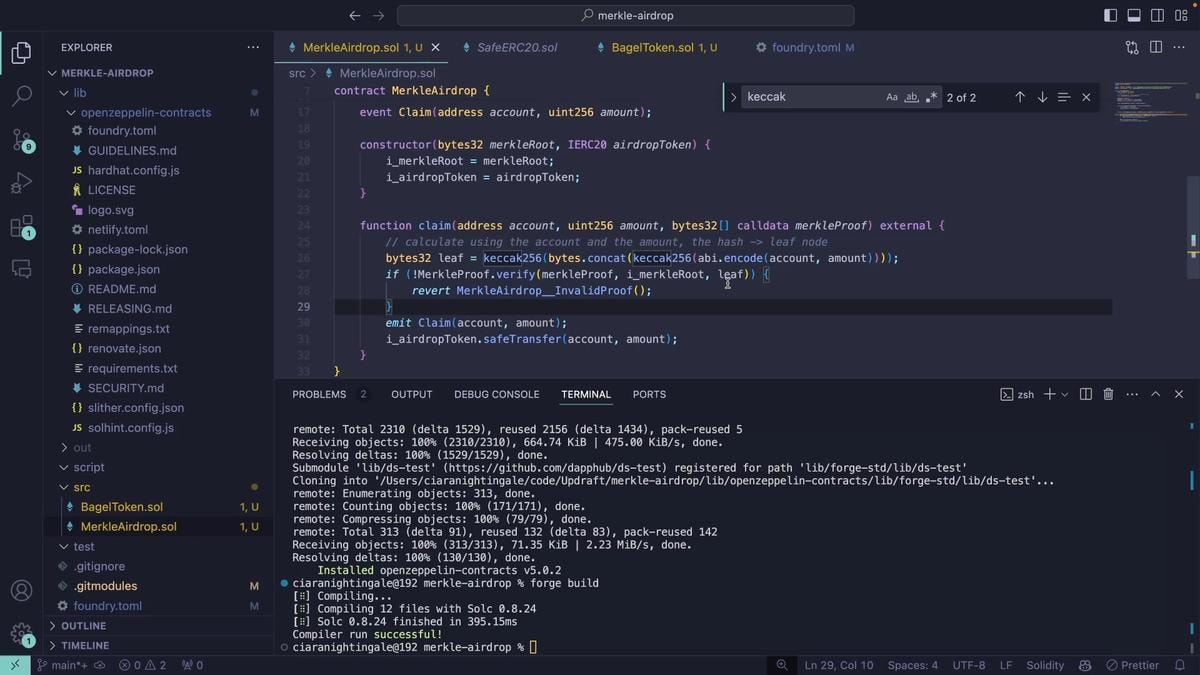
Task: Open Explorer more actions ellipsis
Action: [253, 47]
